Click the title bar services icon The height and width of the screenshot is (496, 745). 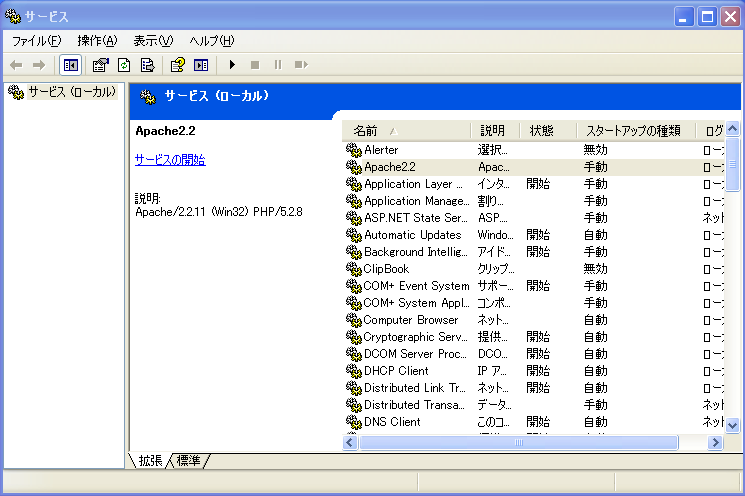13,16
